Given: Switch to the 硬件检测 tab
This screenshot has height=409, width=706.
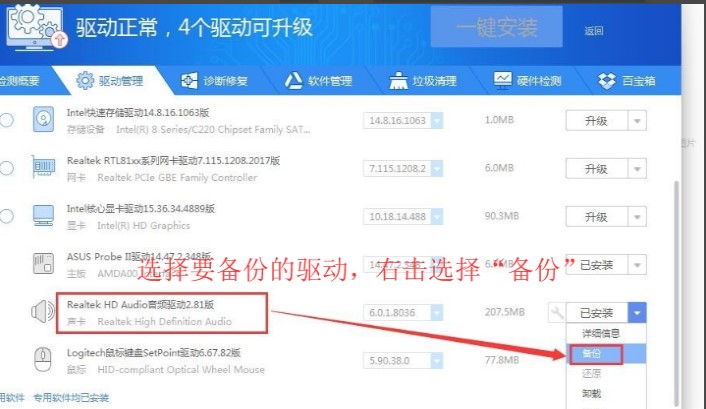Looking at the screenshot, I should tap(528, 81).
